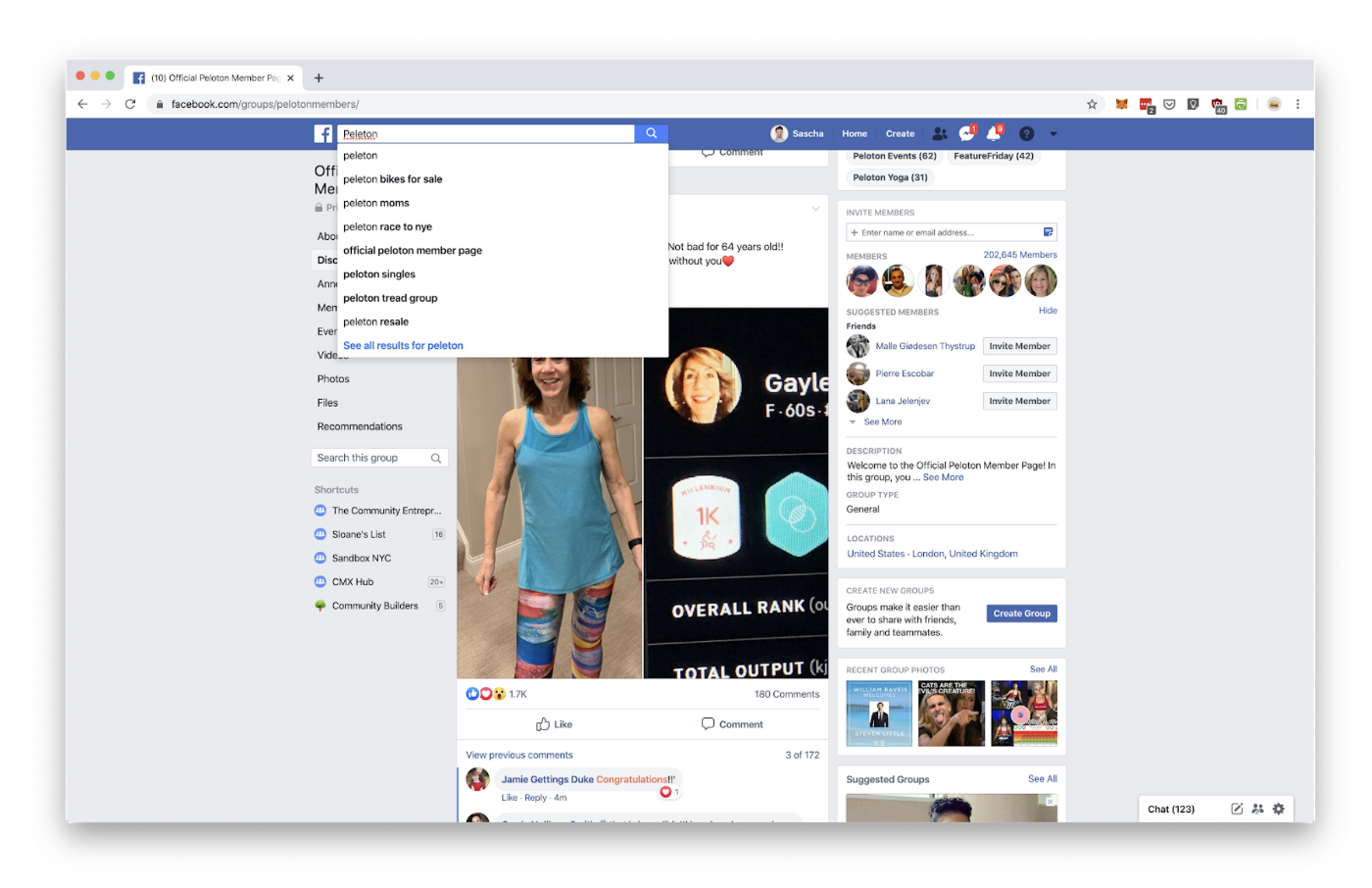The height and width of the screenshot is (888, 1372).
Task: Go forward with the browser arrow
Action: (x=106, y=104)
